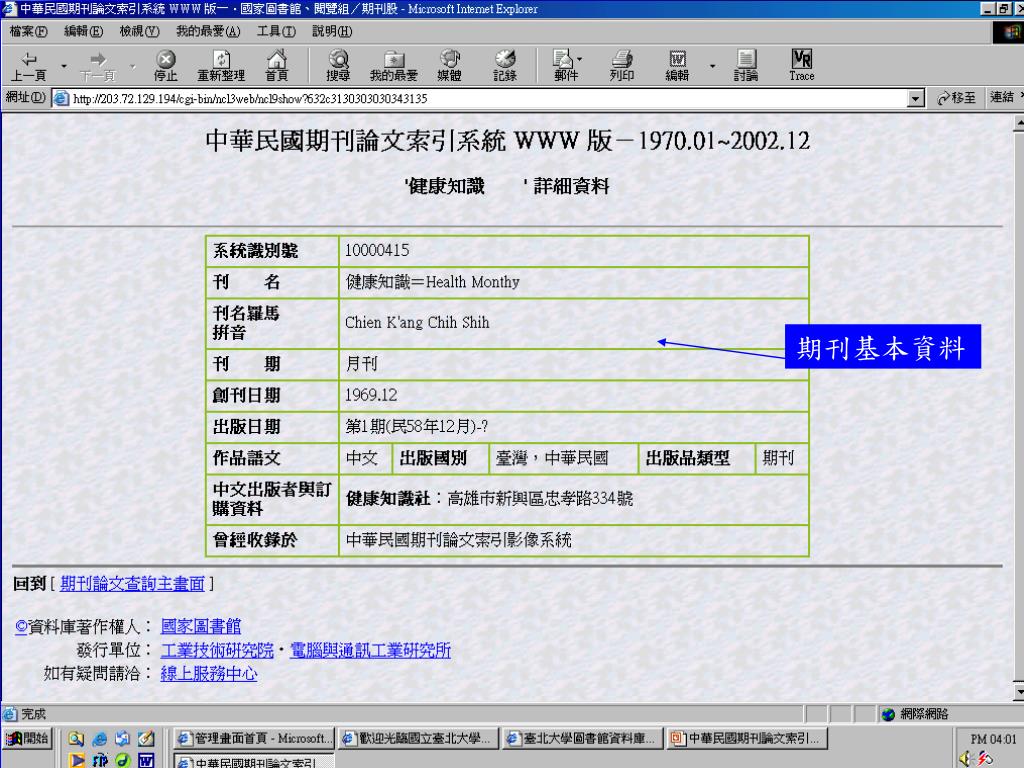Select the 月刊 frequency cell
1024x768 pixels.
pyautogui.click(x=574, y=364)
